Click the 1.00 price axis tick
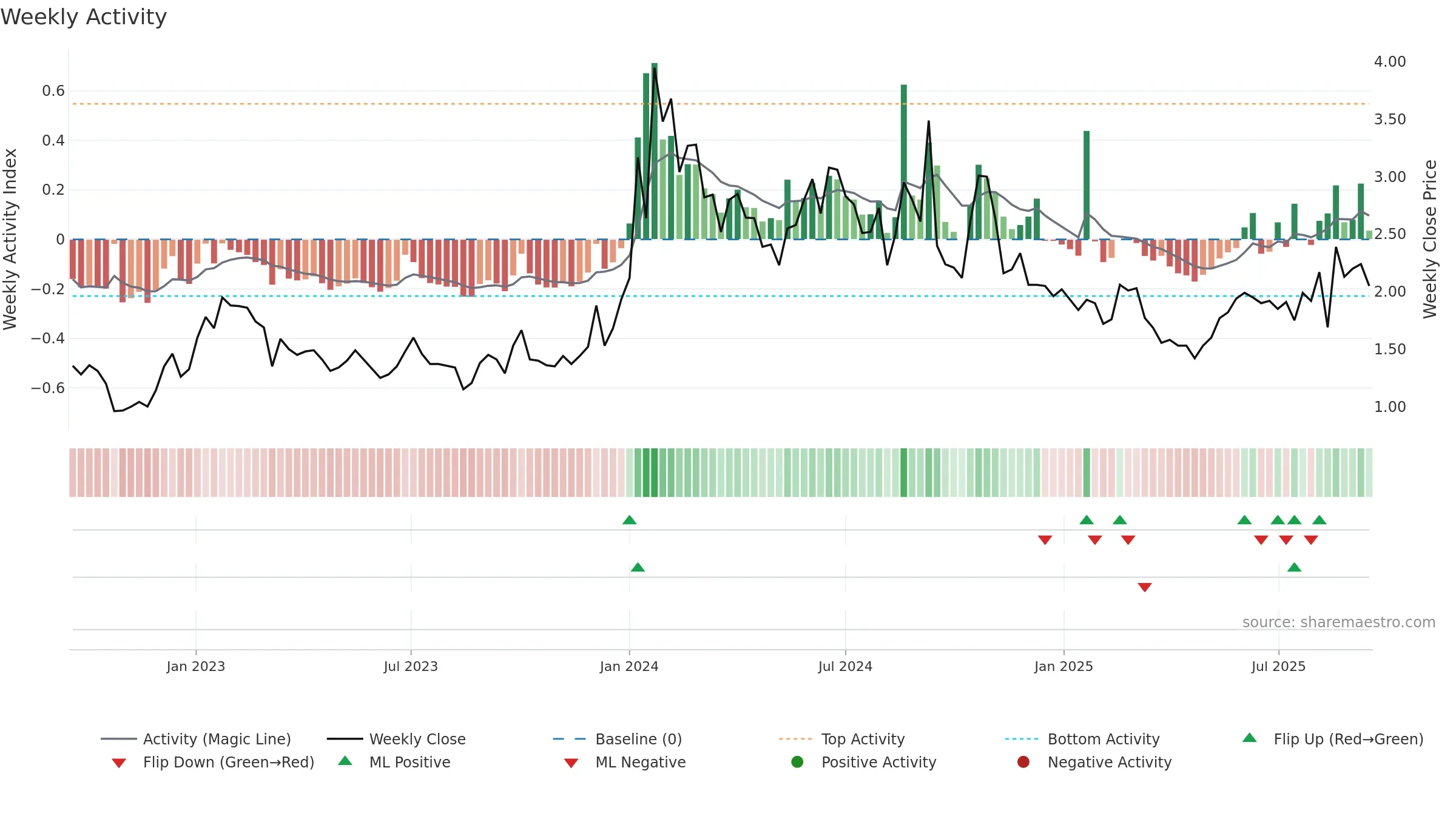 [1390, 407]
